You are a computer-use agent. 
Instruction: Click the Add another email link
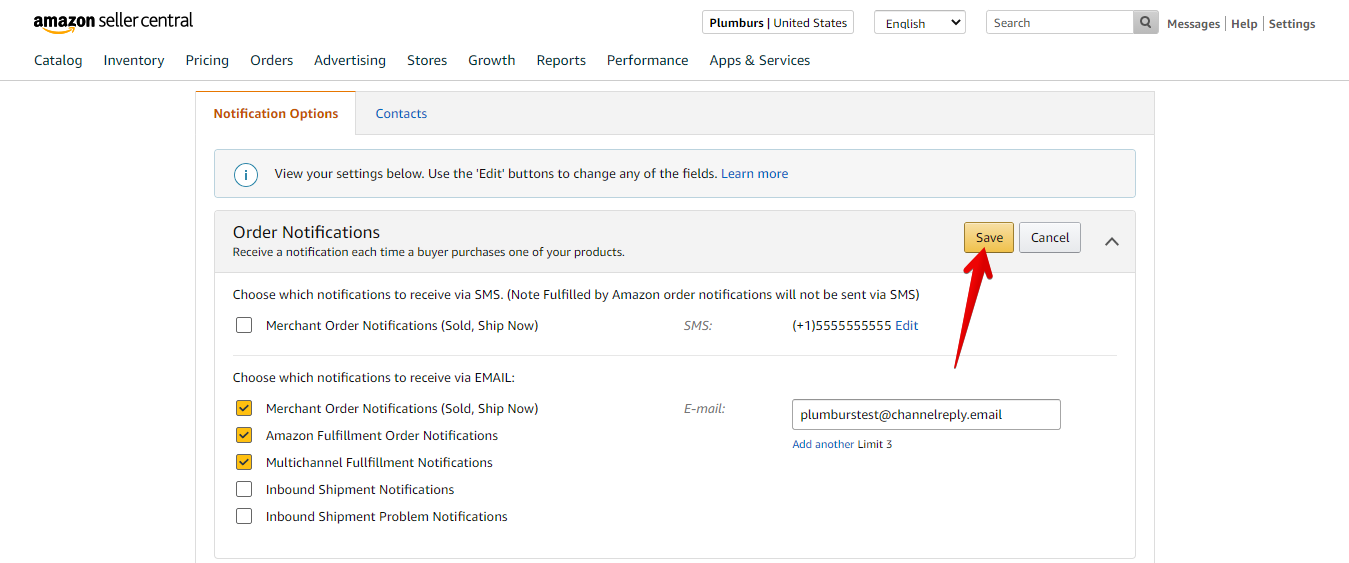823,444
